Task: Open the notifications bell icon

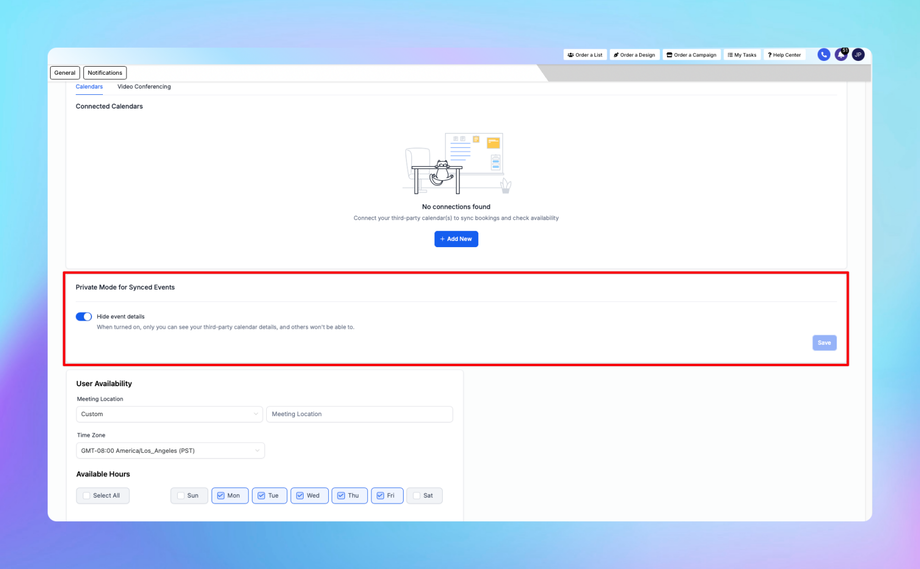Action: pos(841,55)
